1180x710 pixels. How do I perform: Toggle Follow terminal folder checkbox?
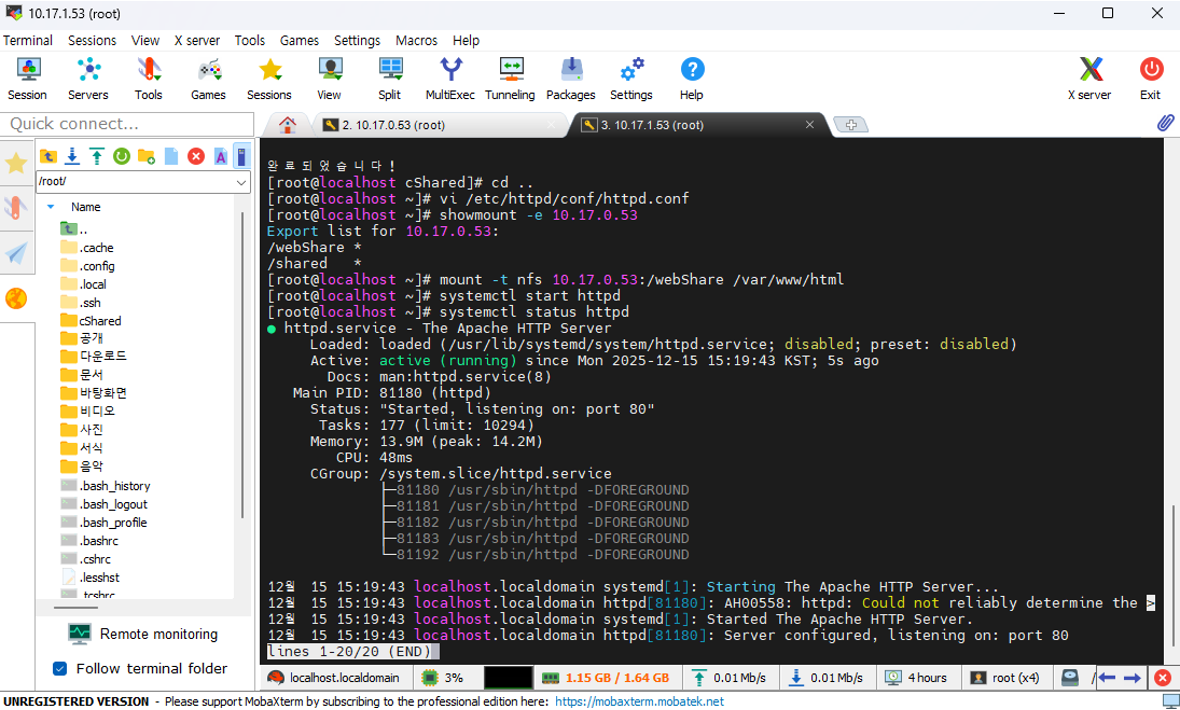[60, 669]
